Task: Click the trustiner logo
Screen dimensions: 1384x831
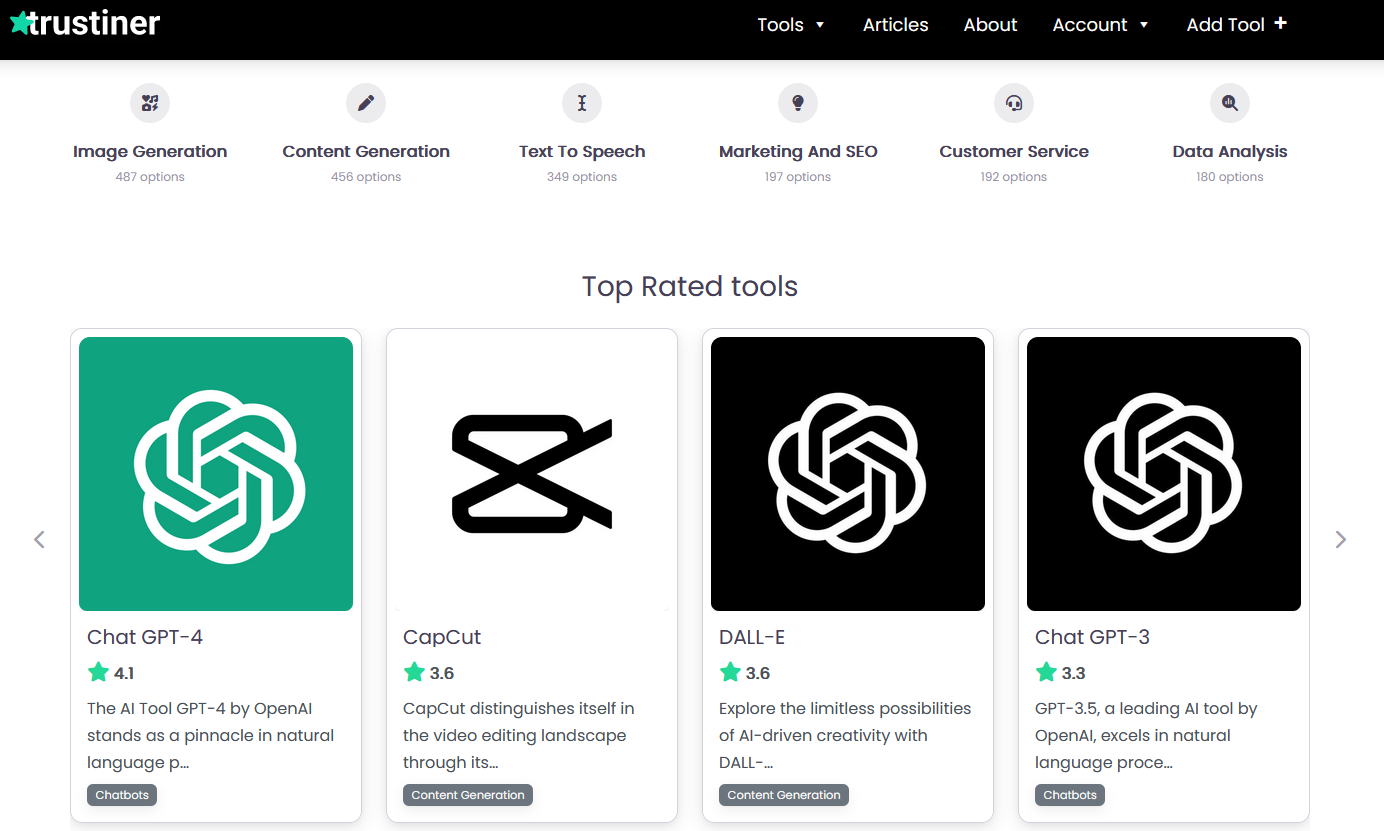Action: [x=85, y=23]
